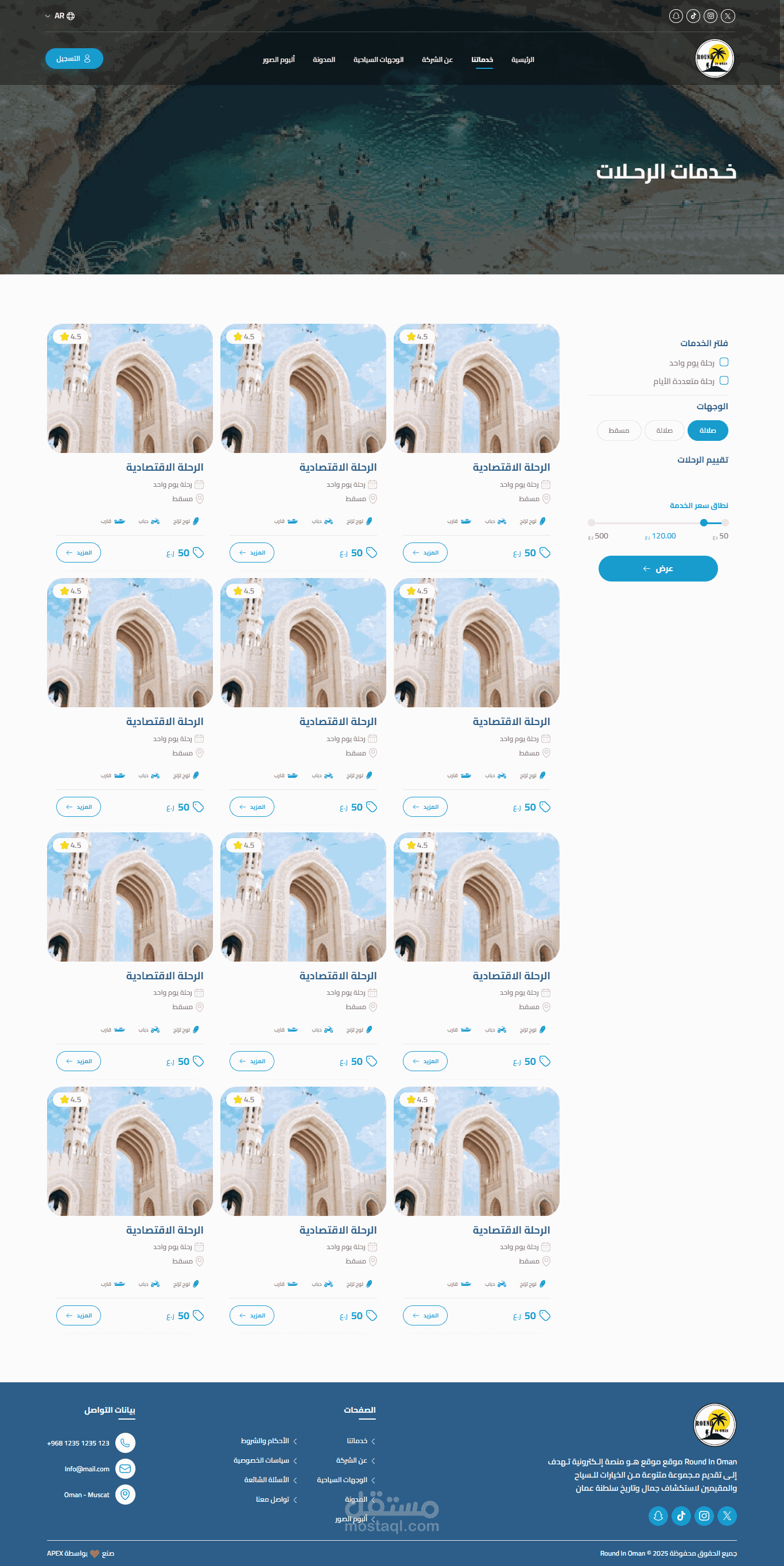The image size is (784, 1566).
Task: Open the footer TikTok social icon
Action: (681, 1515)
